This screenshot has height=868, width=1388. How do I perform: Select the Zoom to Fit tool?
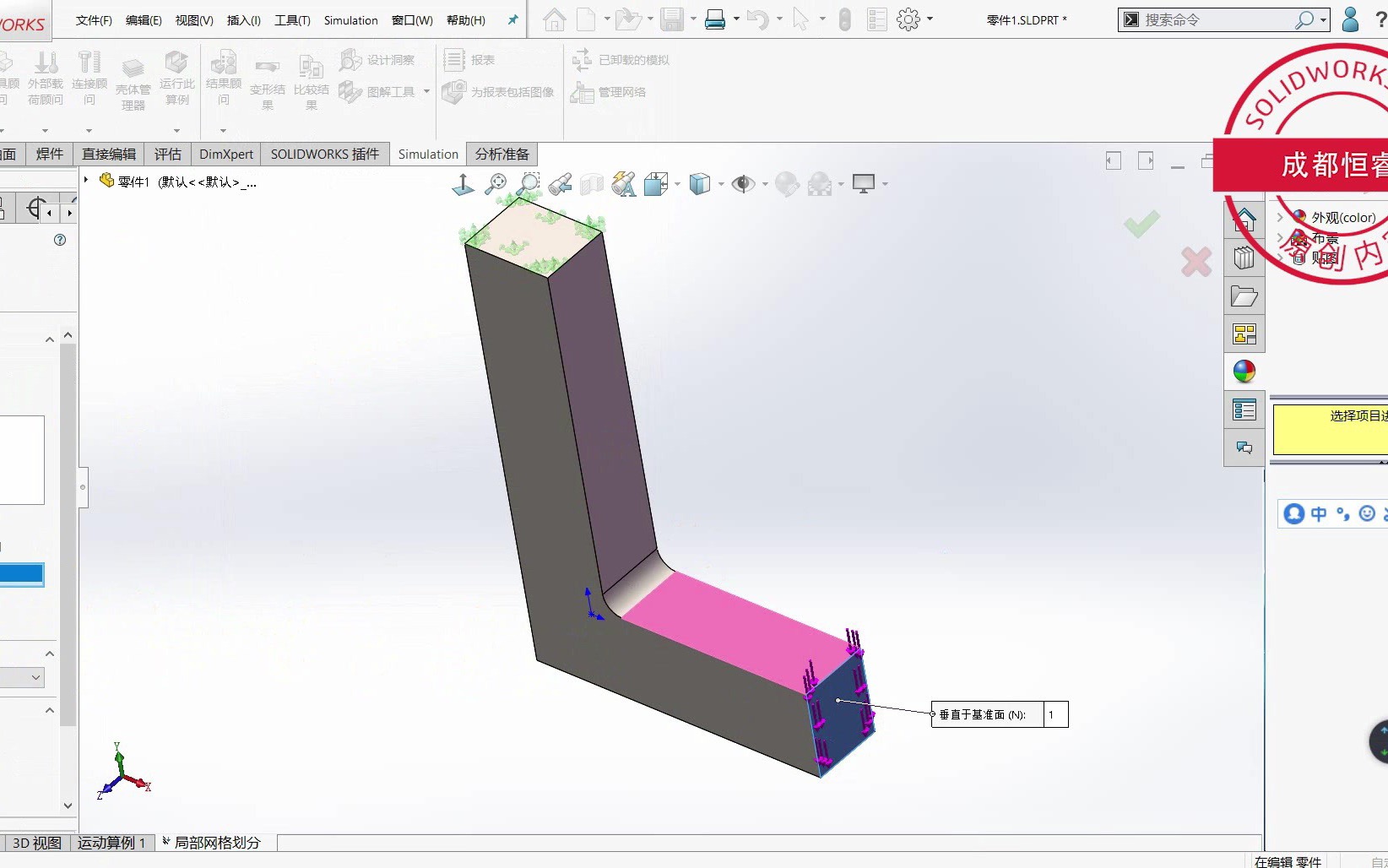coord(496,184)
